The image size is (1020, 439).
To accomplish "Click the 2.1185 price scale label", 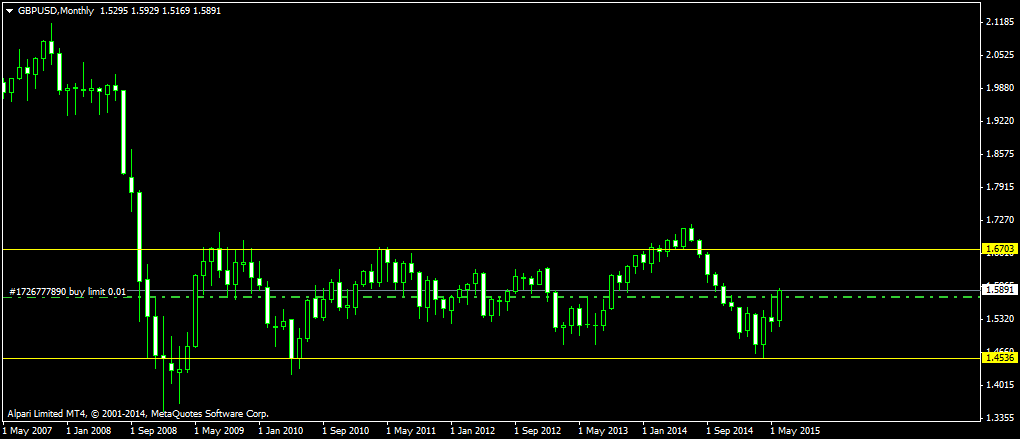I will point(999,22).
